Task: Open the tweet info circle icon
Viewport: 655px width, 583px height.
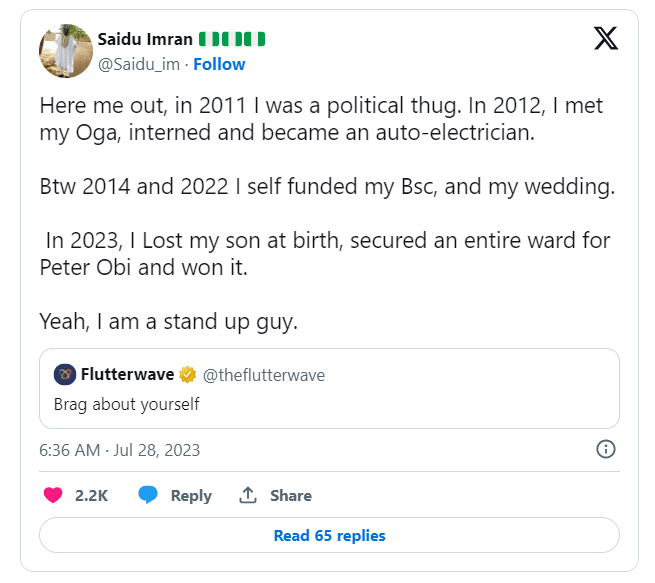Action: pos(605,449)
